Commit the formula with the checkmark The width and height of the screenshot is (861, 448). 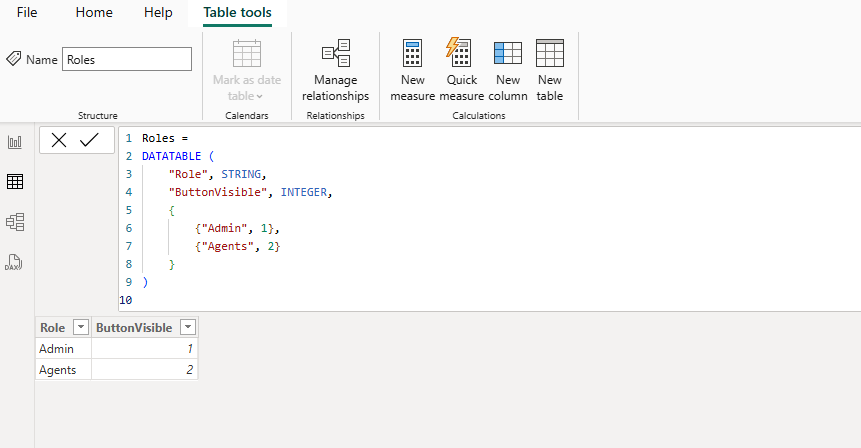click(x=90, y=141)
